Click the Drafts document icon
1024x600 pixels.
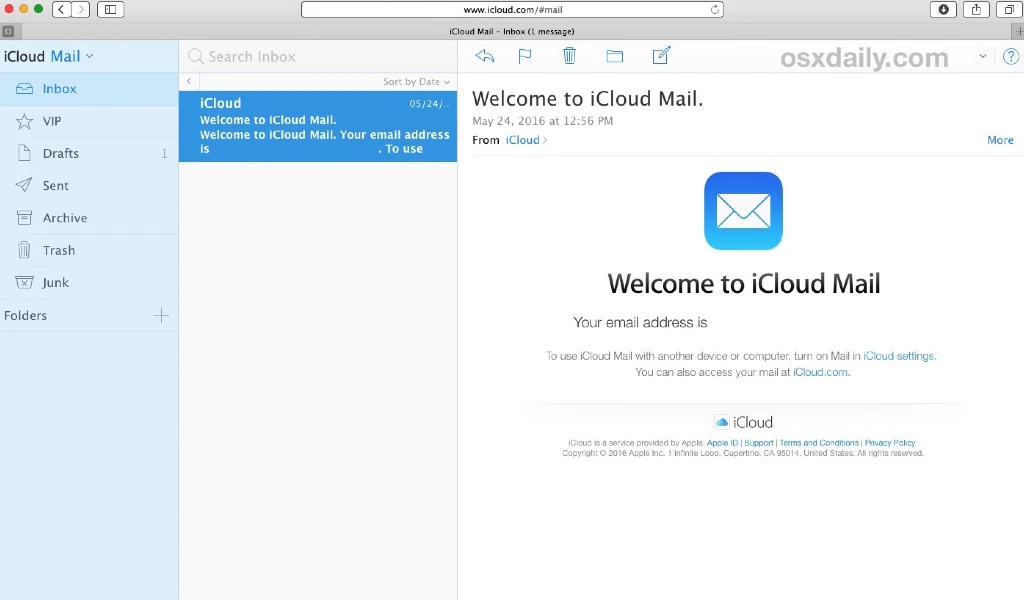(x=24, y=153)
